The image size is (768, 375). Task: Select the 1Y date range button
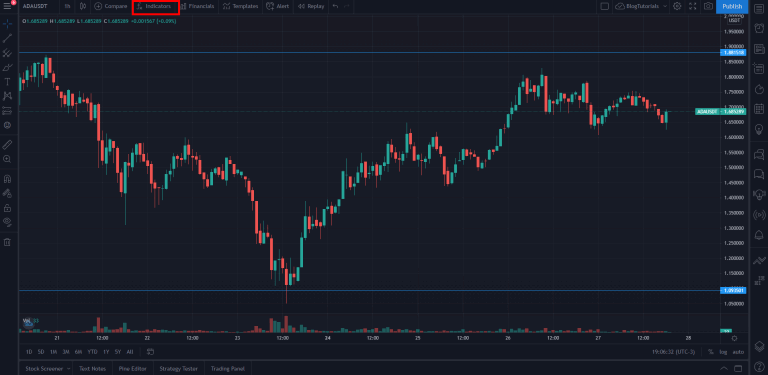[106, 352]
